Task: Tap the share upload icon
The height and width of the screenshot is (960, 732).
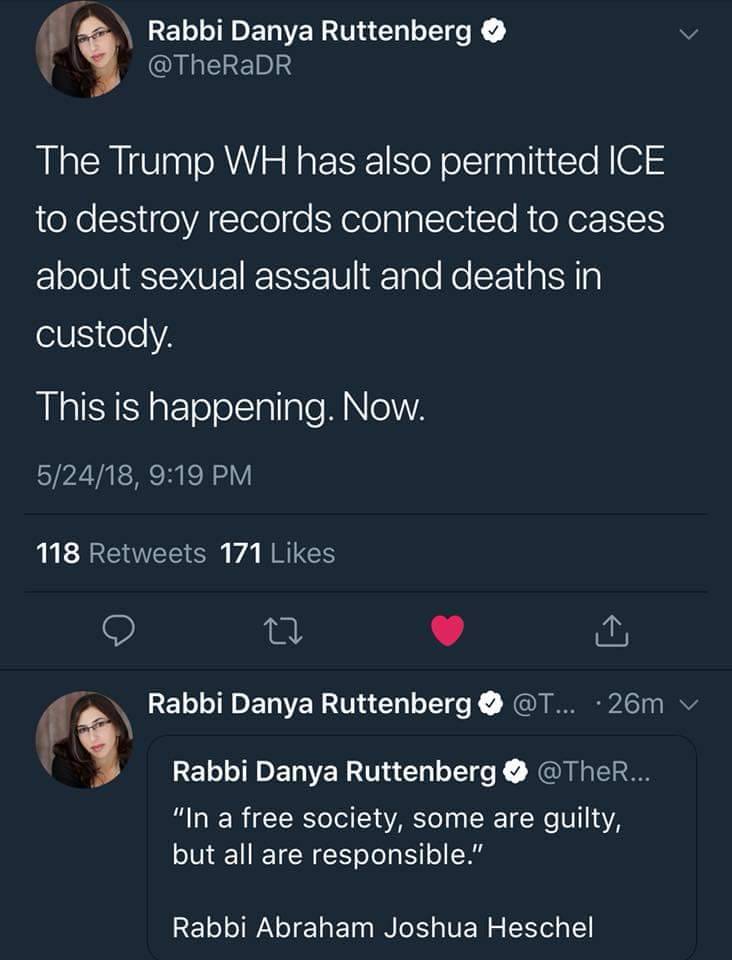Action: [x=610, y=630]
